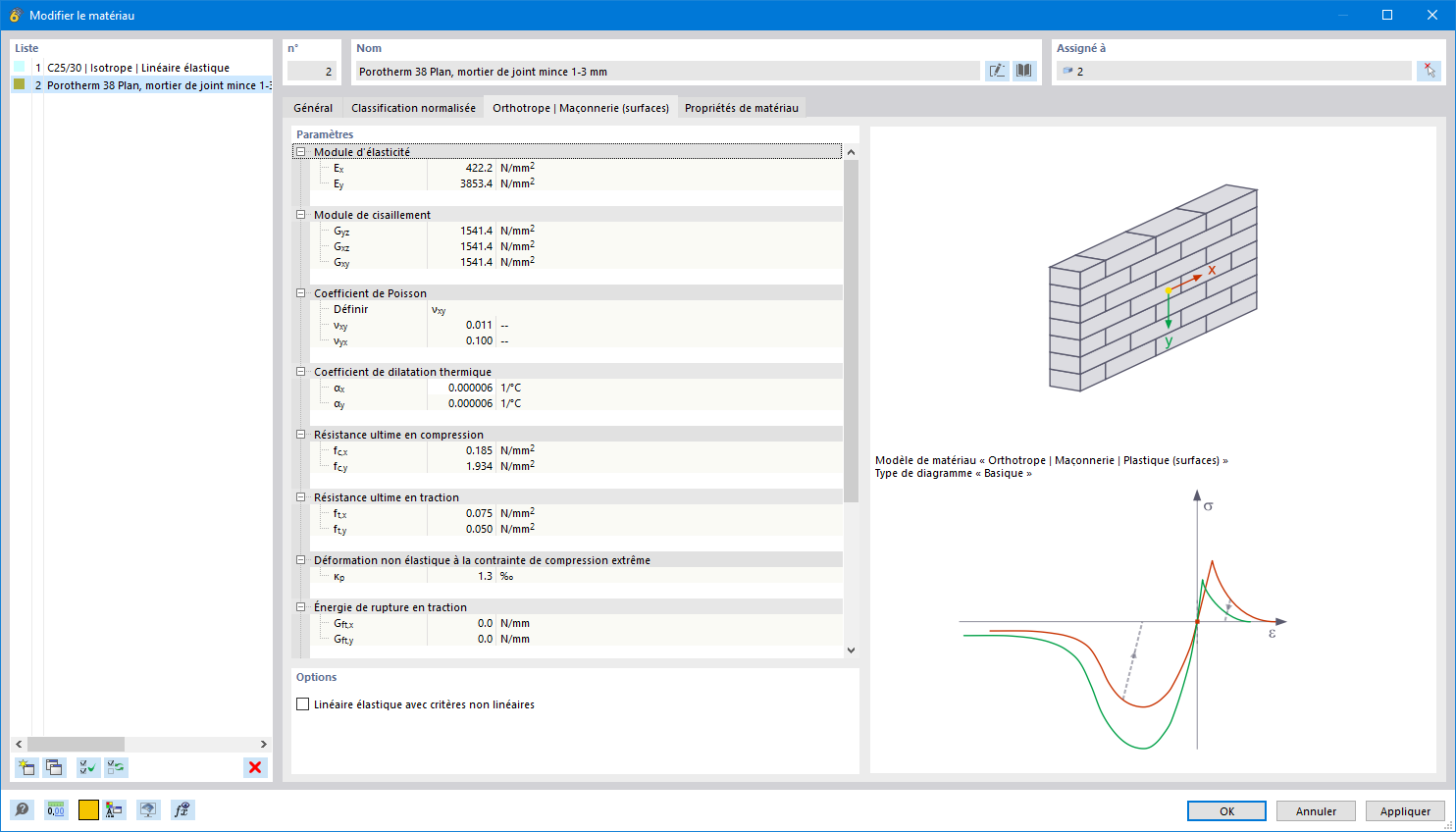Open the Propriétés de matériau tab

742,108
